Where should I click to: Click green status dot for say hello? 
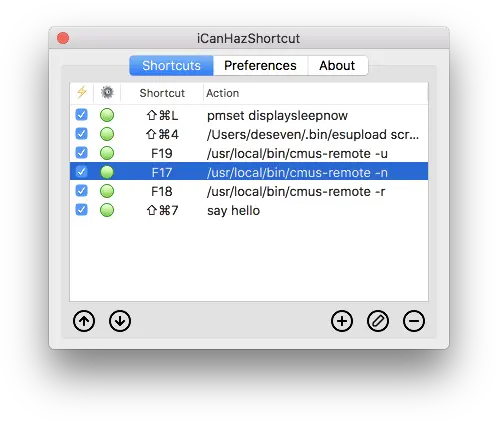point(107,210)
